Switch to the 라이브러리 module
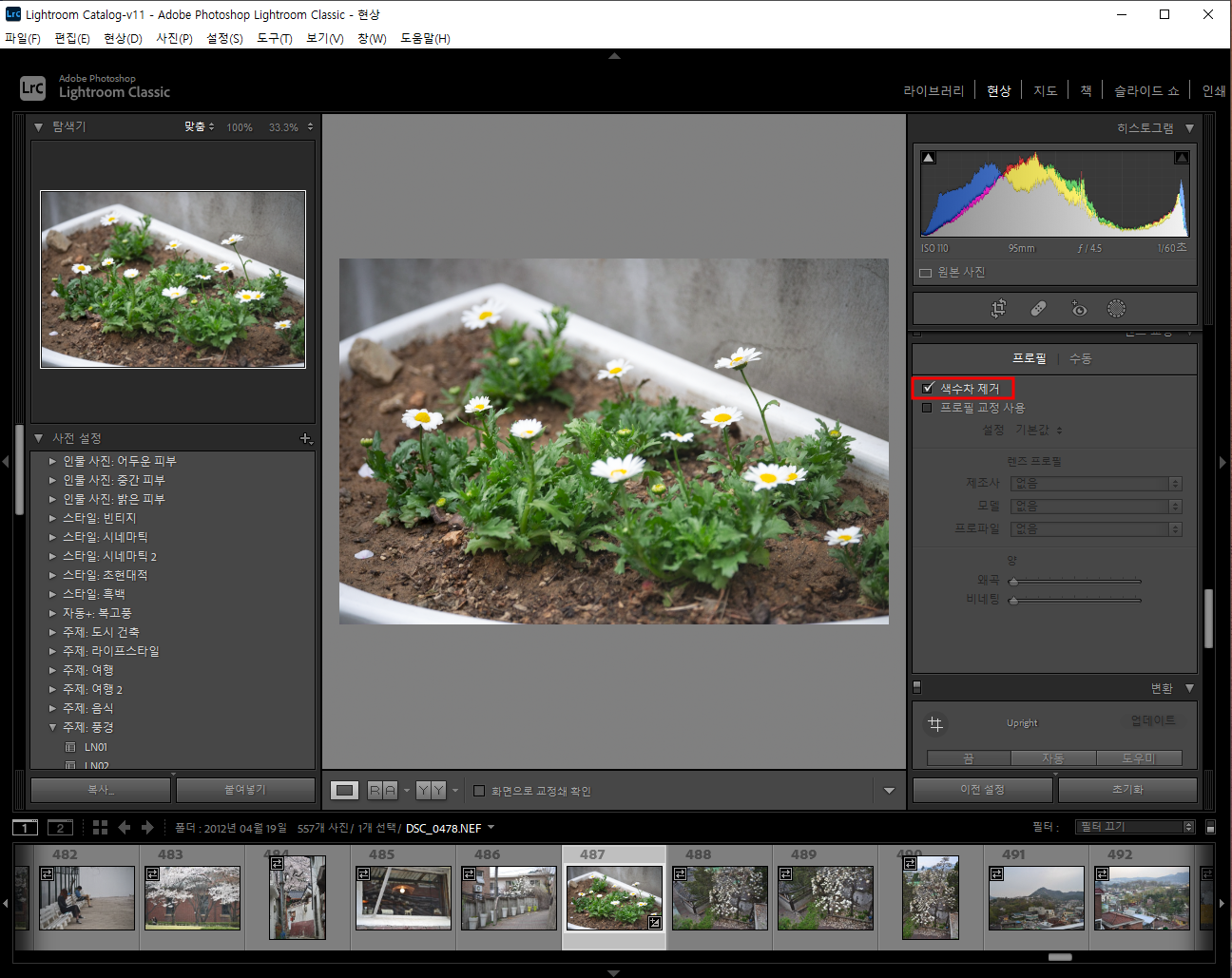Screen dimensions: 1232x978 [934, 90]
